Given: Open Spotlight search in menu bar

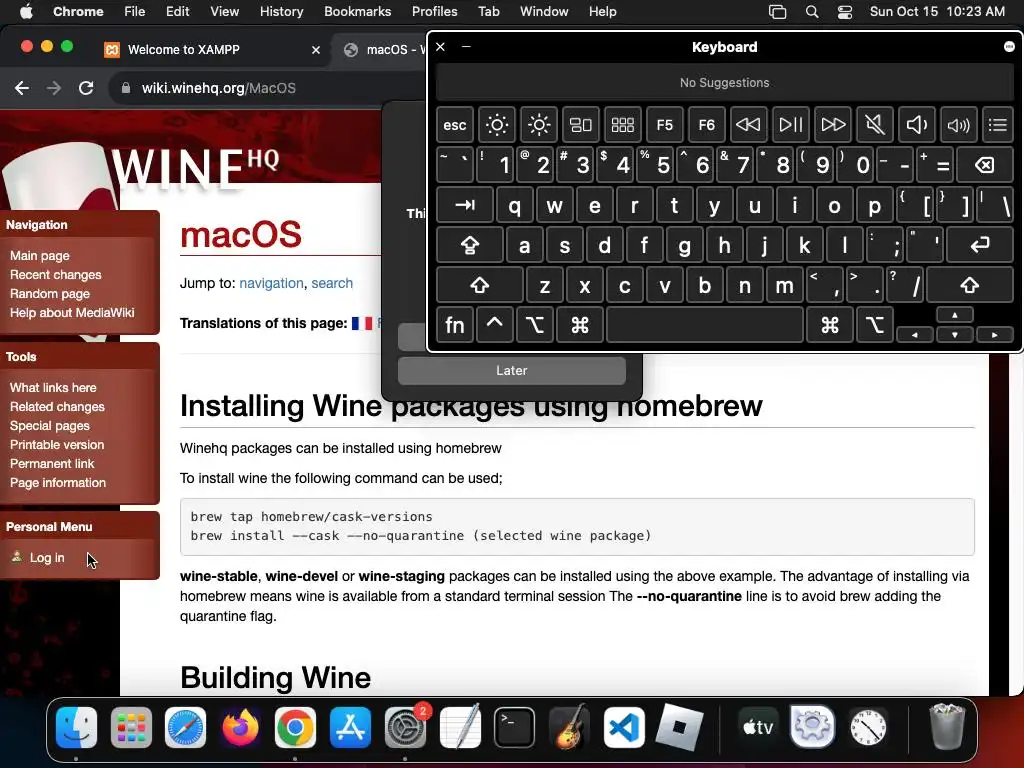Looking at the screenshot, I should point(812,11).
